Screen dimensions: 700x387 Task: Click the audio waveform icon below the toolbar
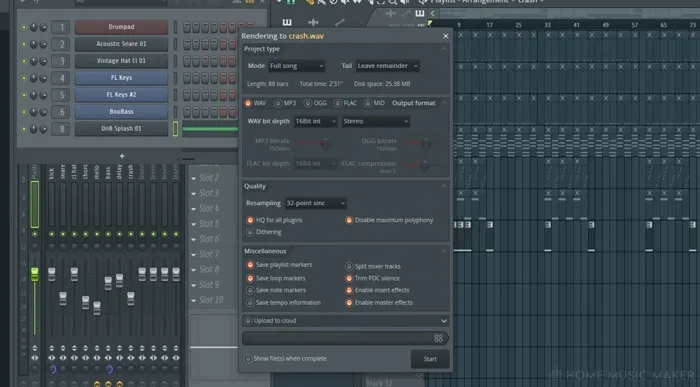[313, 22]
